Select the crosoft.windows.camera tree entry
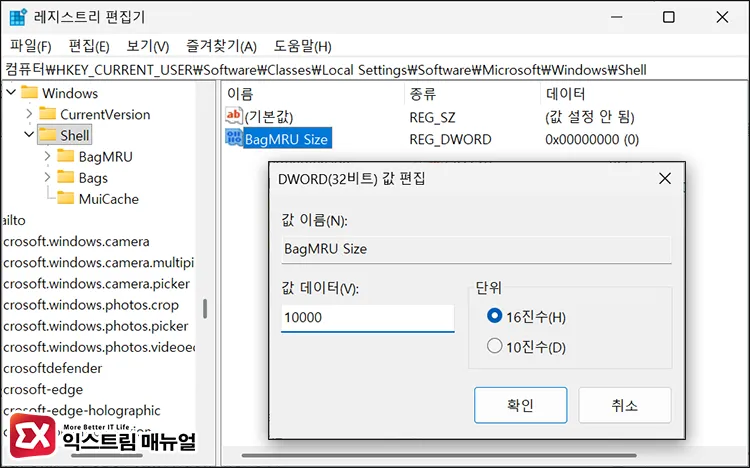The width and height of the screenshot is (750, 468). (76, 241)
